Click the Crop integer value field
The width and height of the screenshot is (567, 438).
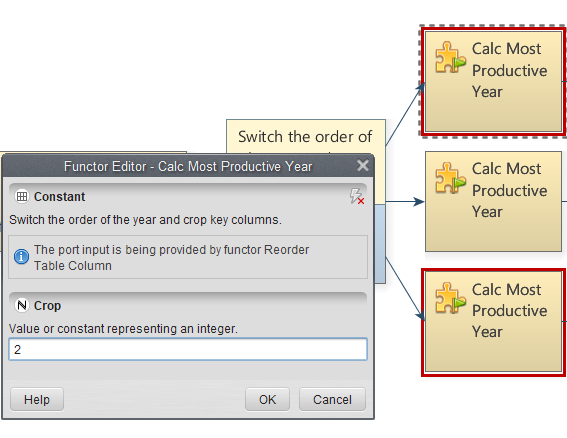click(188, 349)
